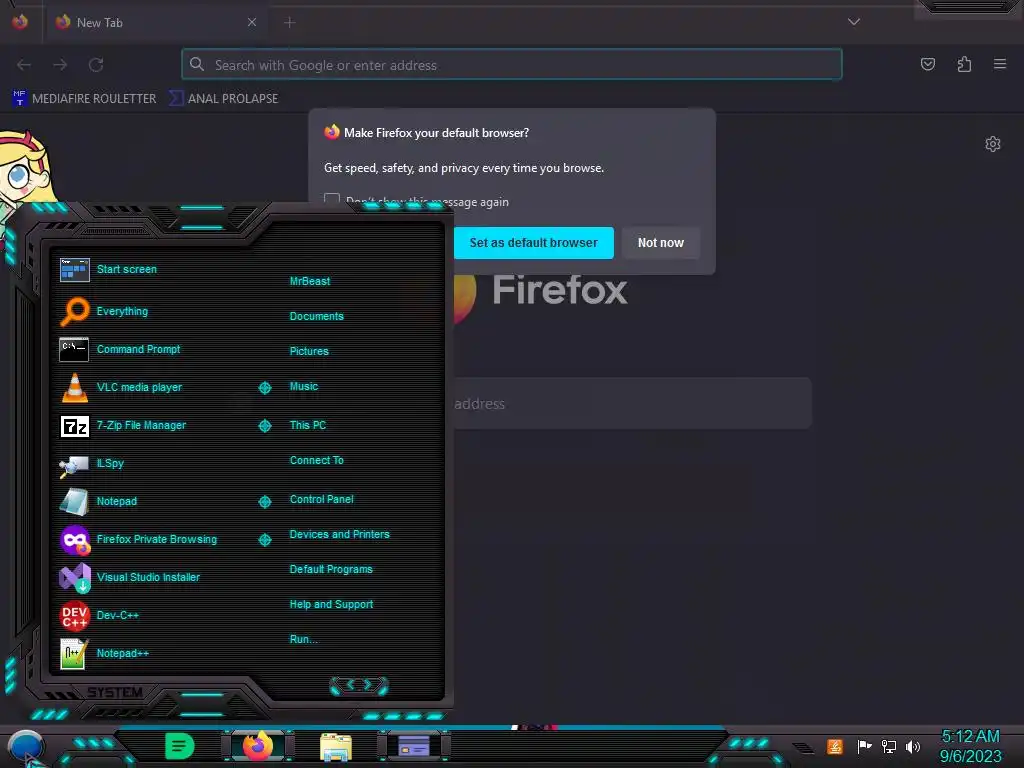Viewport: 1024px width, 768px height.
Task: Open purple window app on taskbar
Action: pyautogui.click(x=414, y=746)
